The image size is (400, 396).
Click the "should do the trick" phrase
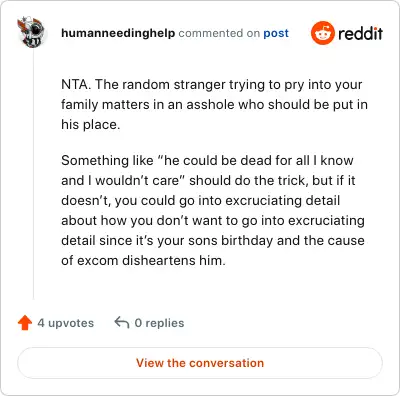point(249,180)
